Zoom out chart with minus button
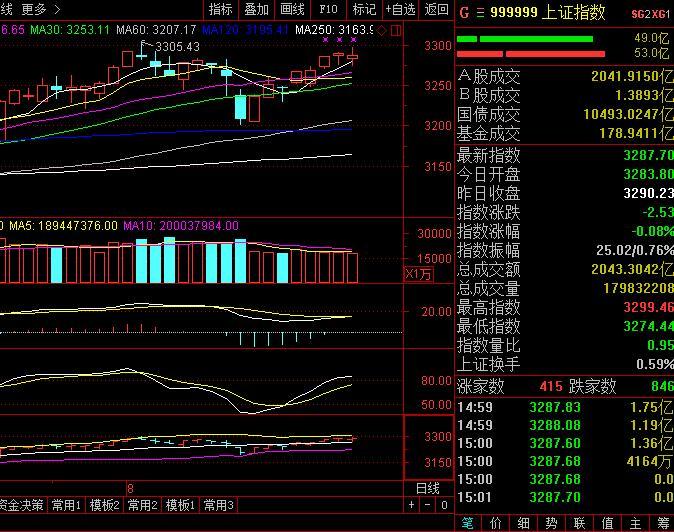The image size is (674, 532). click(428, 506)
